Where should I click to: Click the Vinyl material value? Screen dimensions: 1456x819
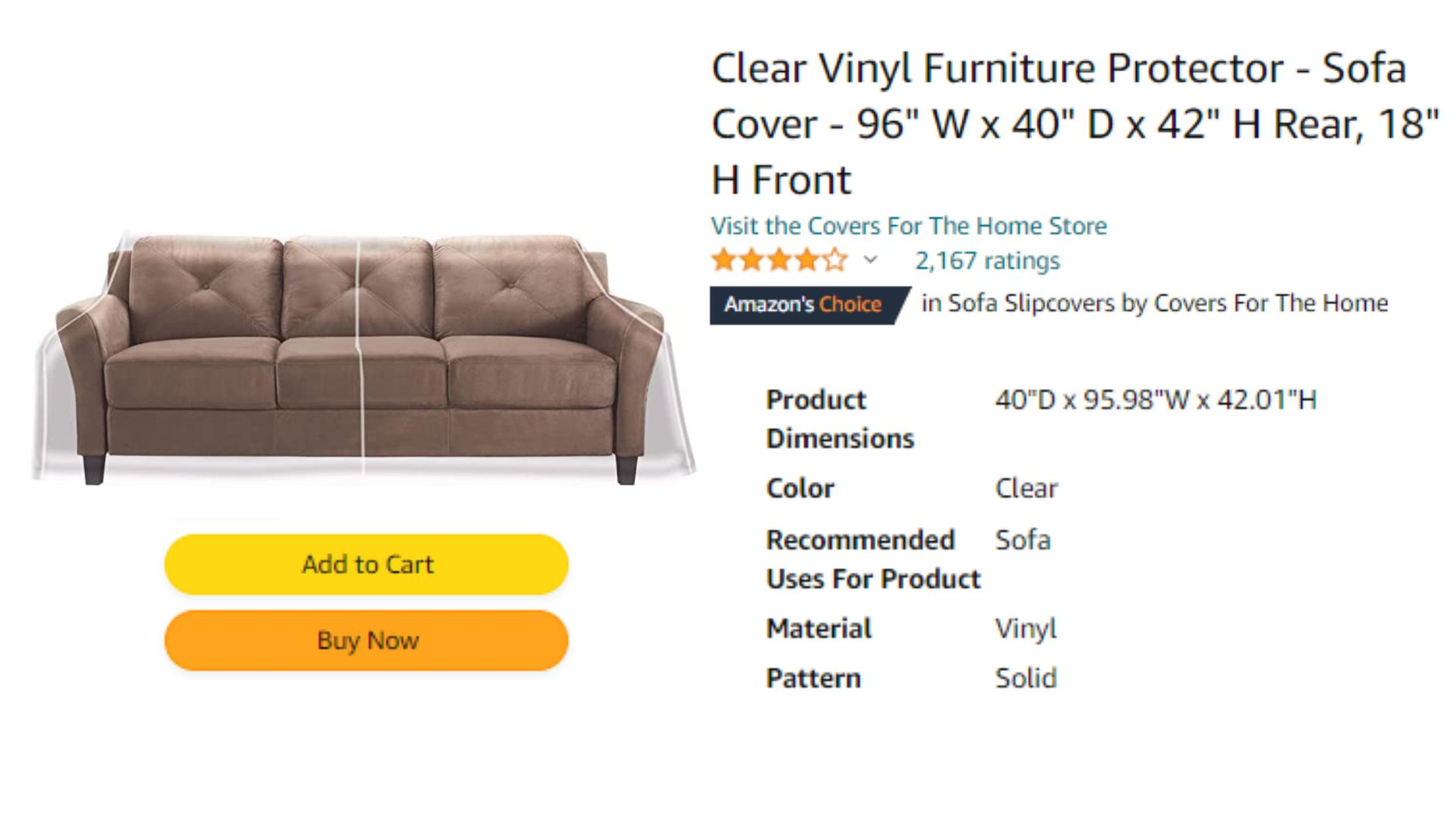coord(1025,629)
